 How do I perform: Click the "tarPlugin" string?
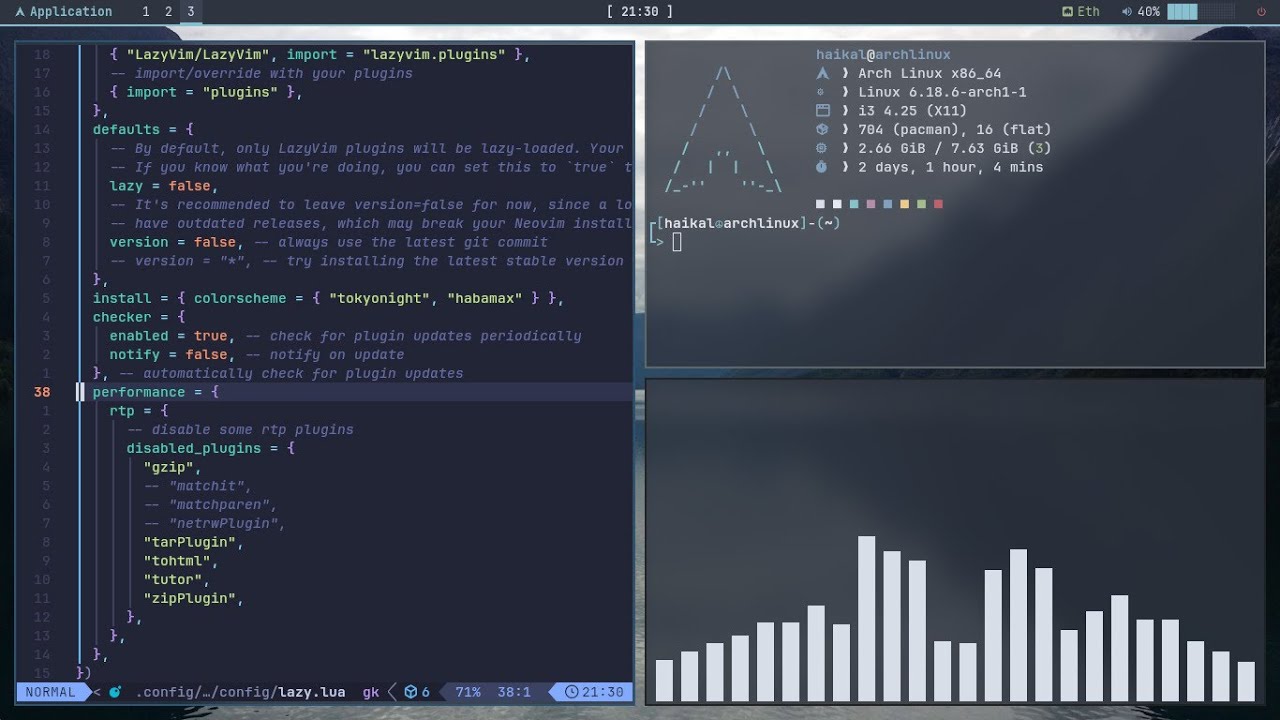(x=190, y=542)
